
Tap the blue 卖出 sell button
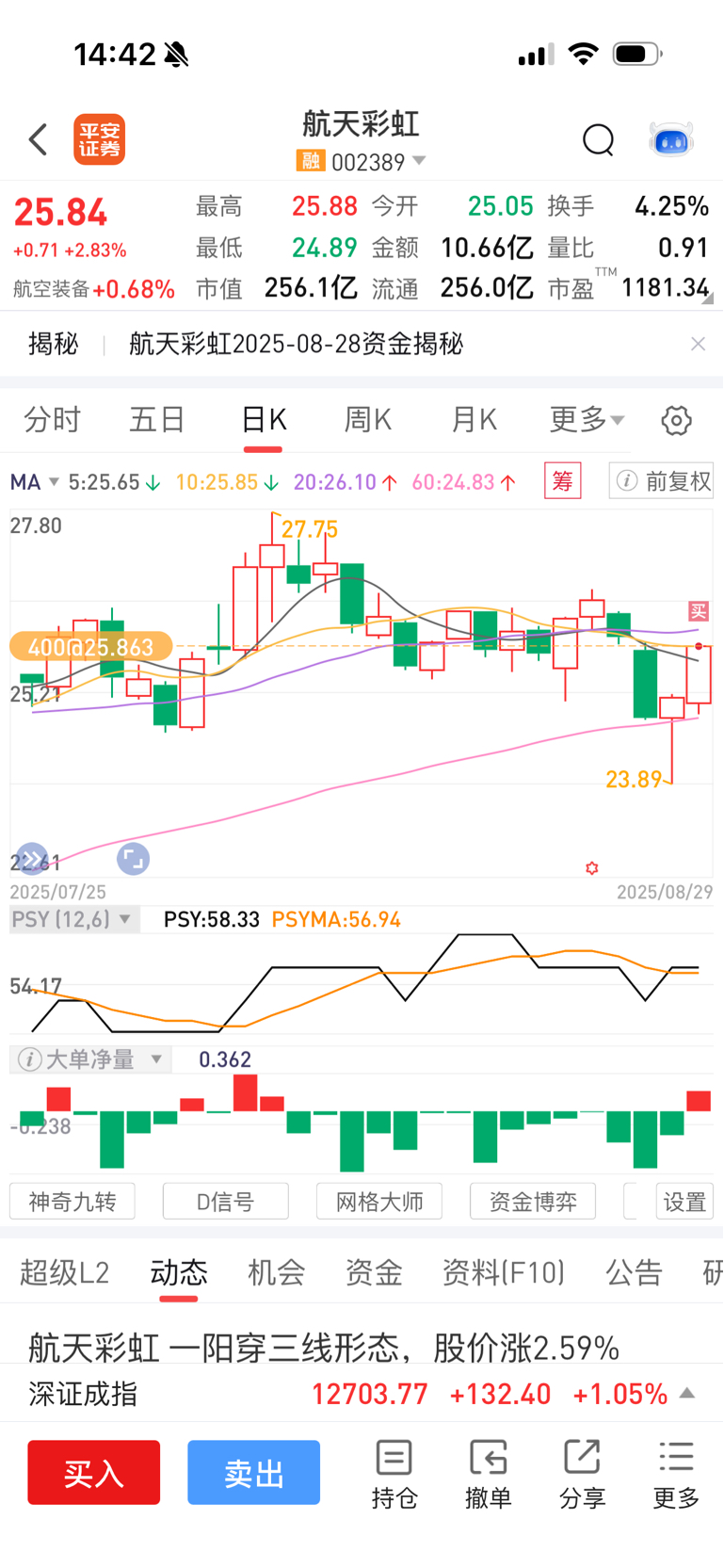click(253, 1472)
